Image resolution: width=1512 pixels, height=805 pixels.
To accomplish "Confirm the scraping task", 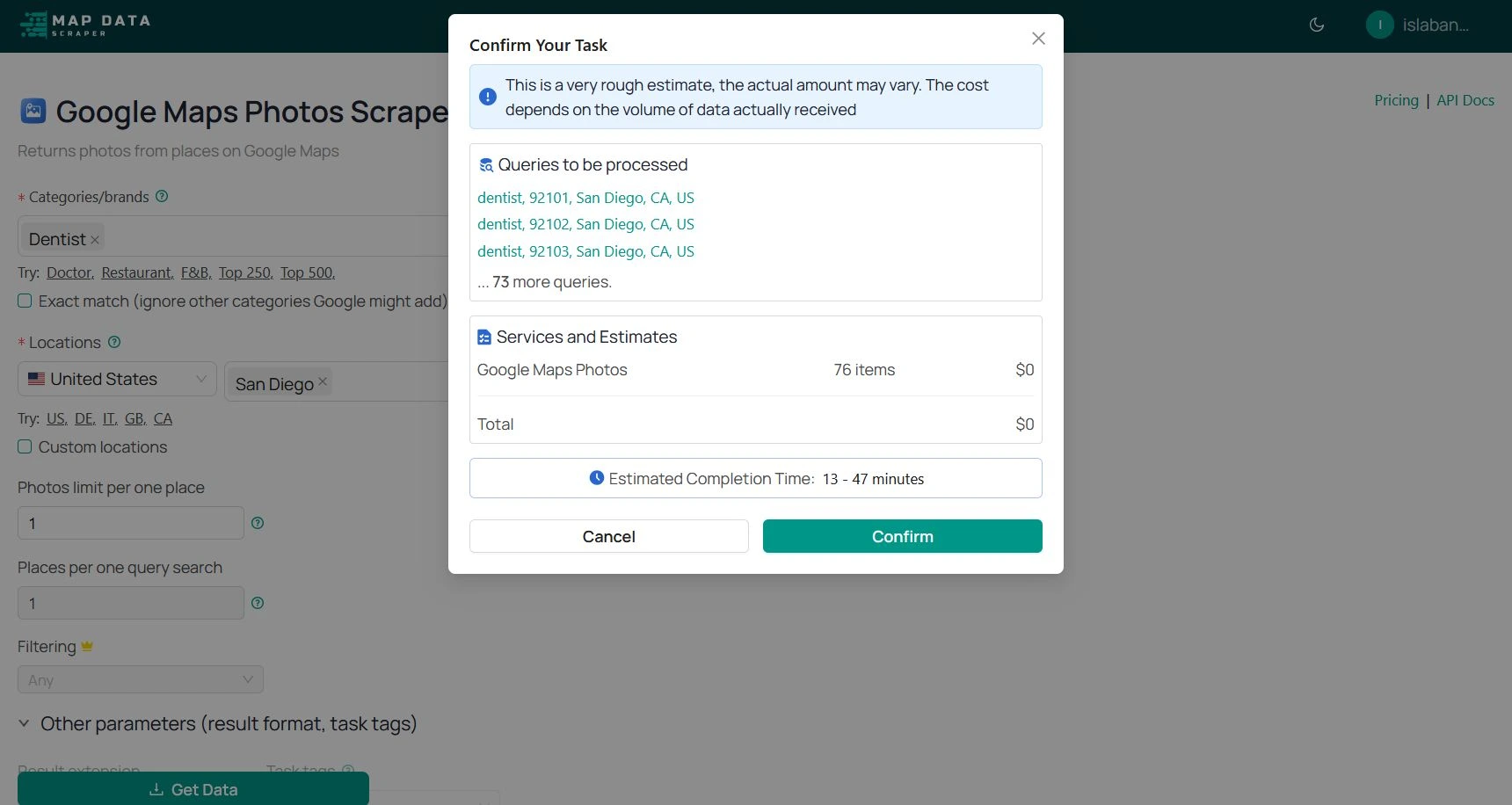I will [x=903, y=536].
